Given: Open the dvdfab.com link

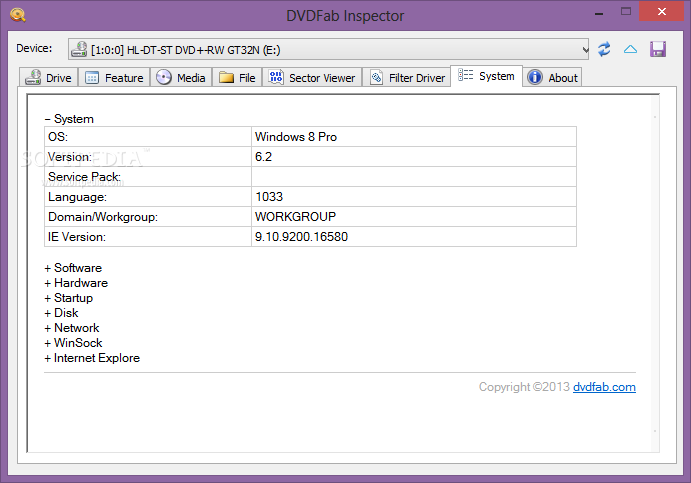Looking at the screenshot, I should click(x=604, y=387).
